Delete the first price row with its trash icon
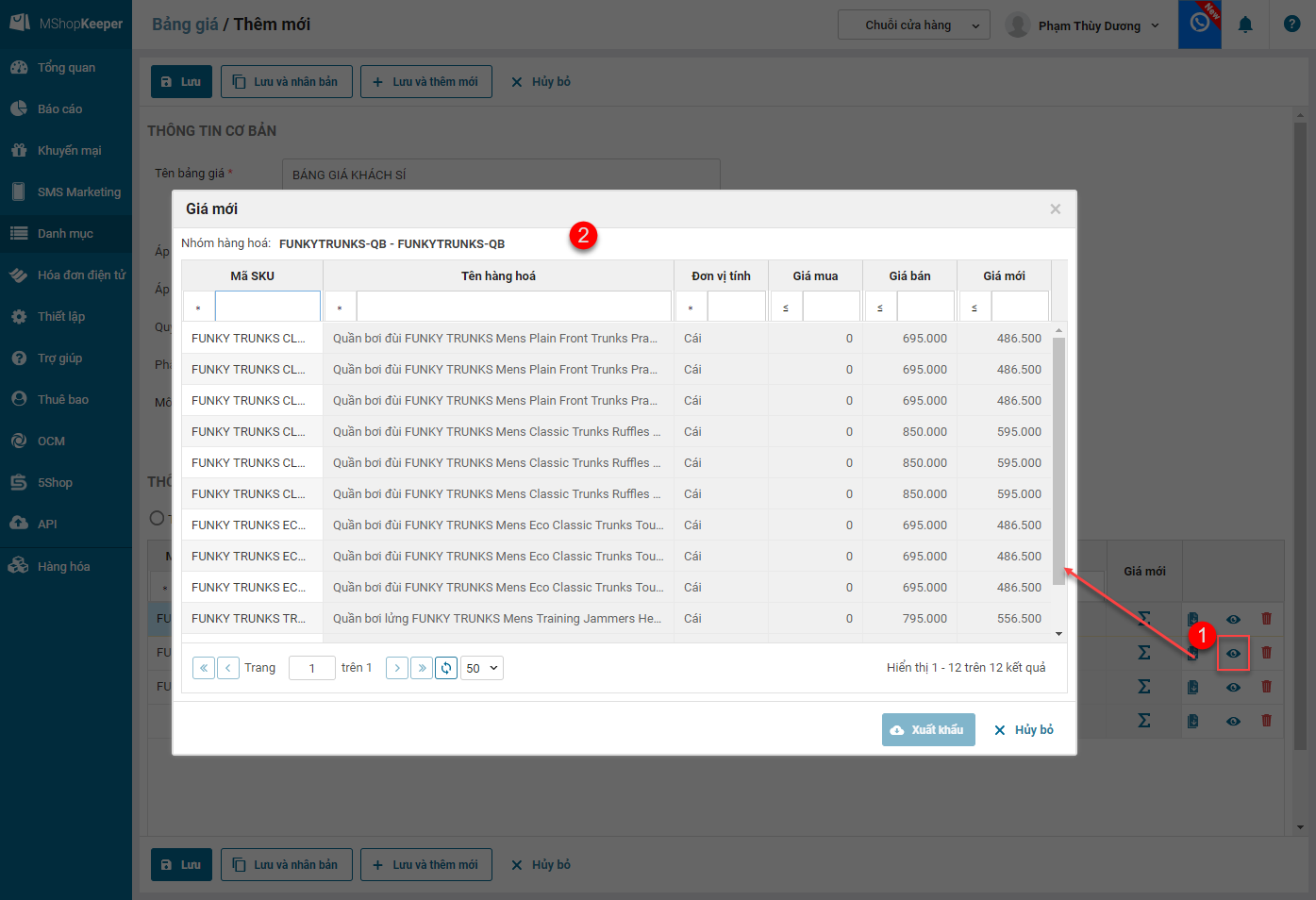The height and width of the screenshot is (900, 1316). (1267, 619)
